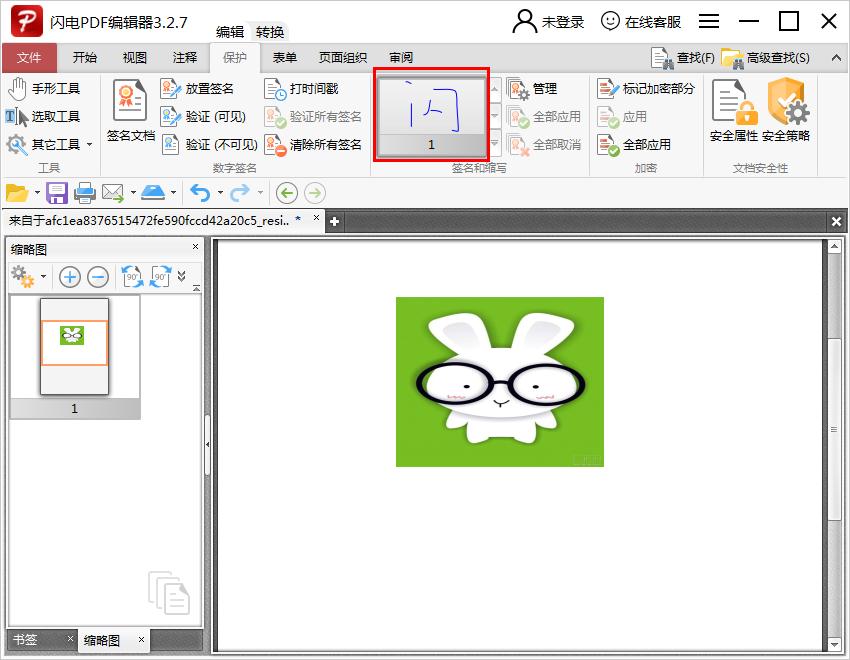Click the save icon in quick toolbar
This screenshot has height=660, width=850.
point(57,192)
